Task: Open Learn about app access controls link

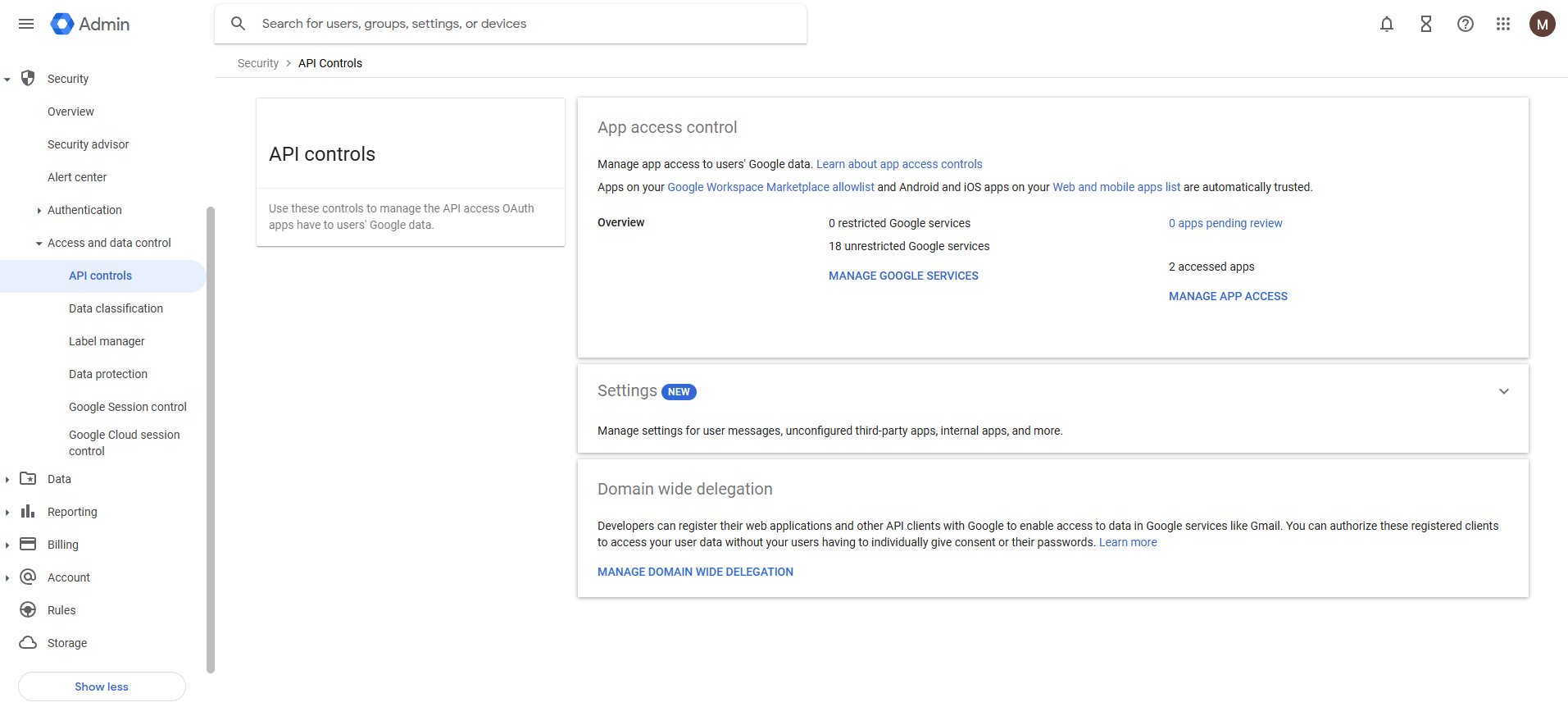Action: (899, 164)
